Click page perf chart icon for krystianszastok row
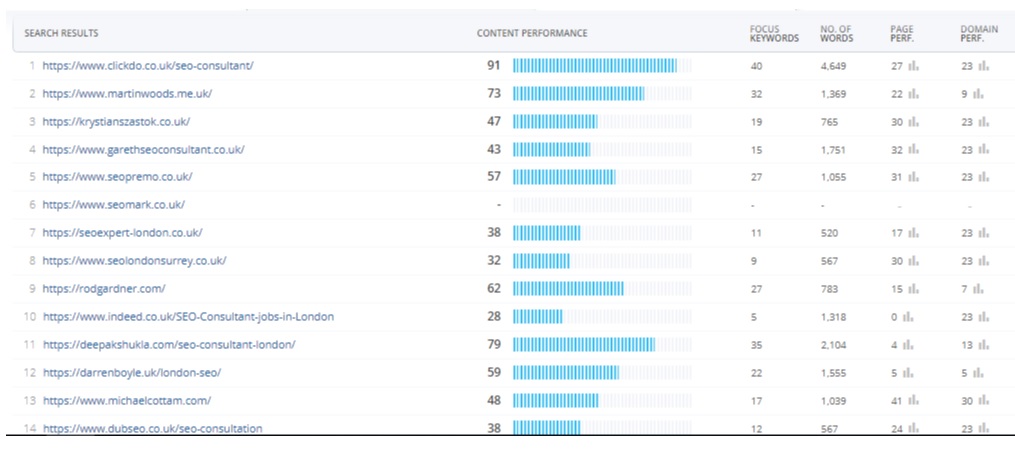The width and height of the screenshot is (1015, 466). point(913,122)
